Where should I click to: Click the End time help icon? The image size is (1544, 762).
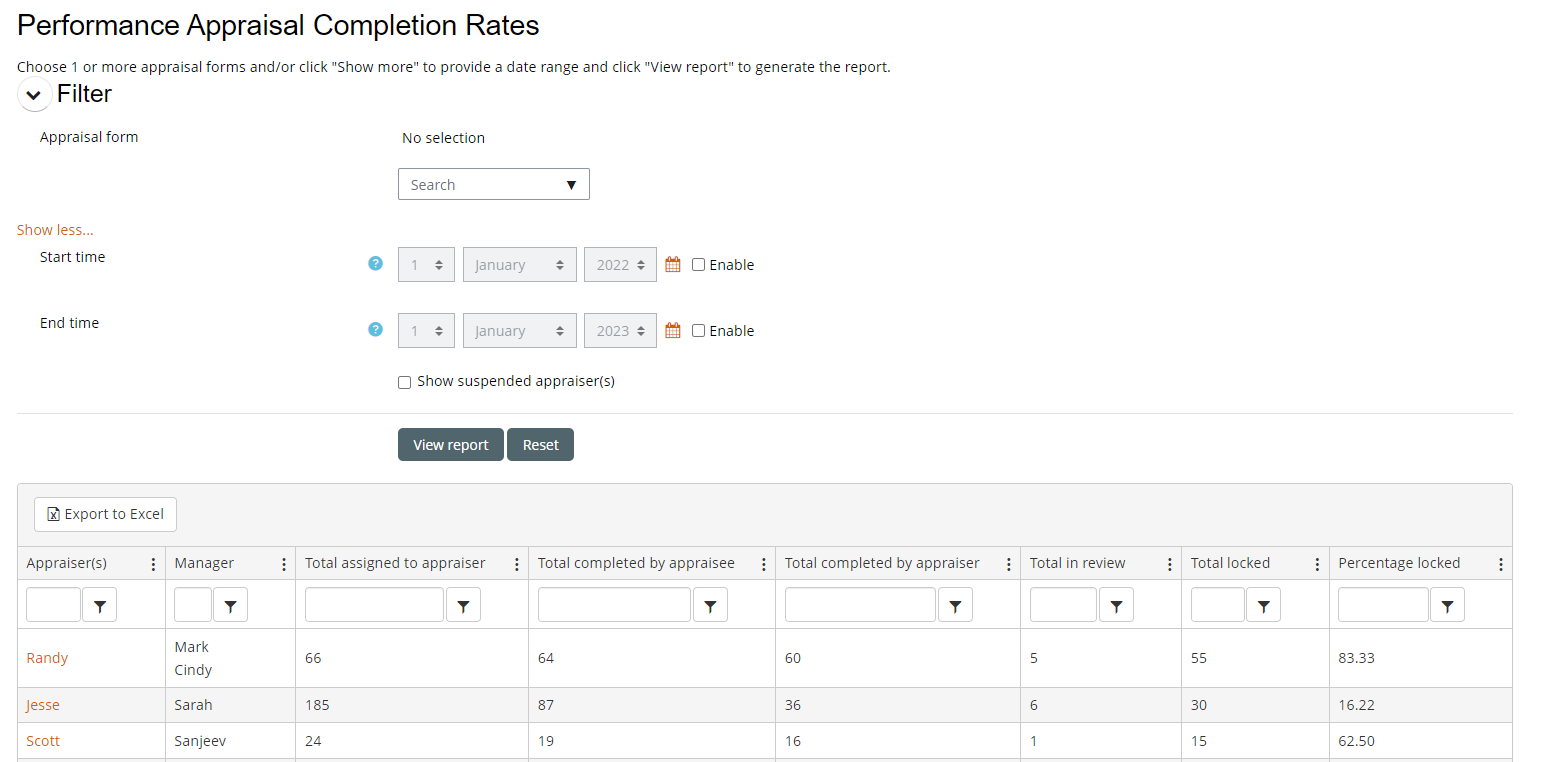375,330
